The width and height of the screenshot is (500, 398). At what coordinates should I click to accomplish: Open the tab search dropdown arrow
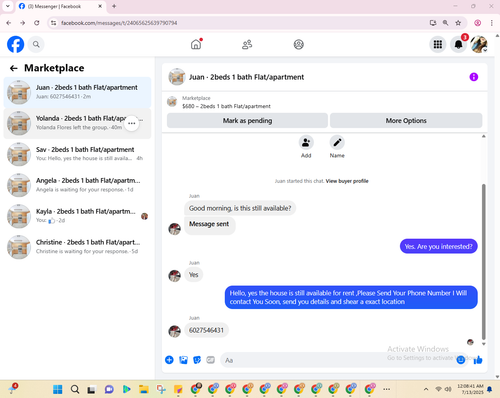[8, 6]
